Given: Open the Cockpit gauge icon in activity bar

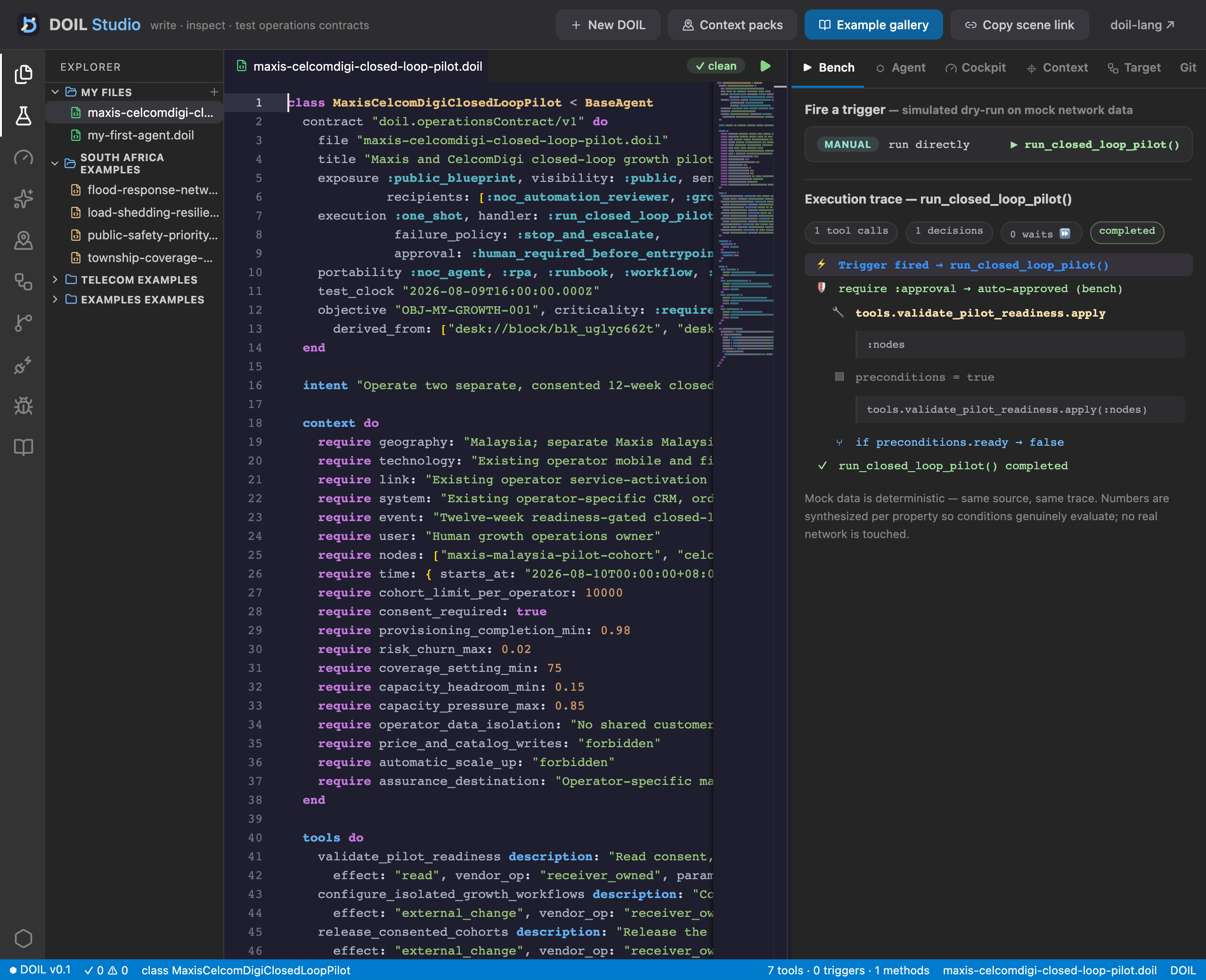Looking at the screenshot, I should pos(23,157).
